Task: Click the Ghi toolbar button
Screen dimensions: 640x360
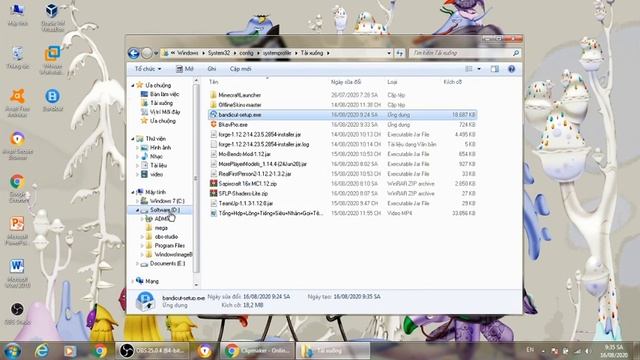Action: click(x=211, y=69)
